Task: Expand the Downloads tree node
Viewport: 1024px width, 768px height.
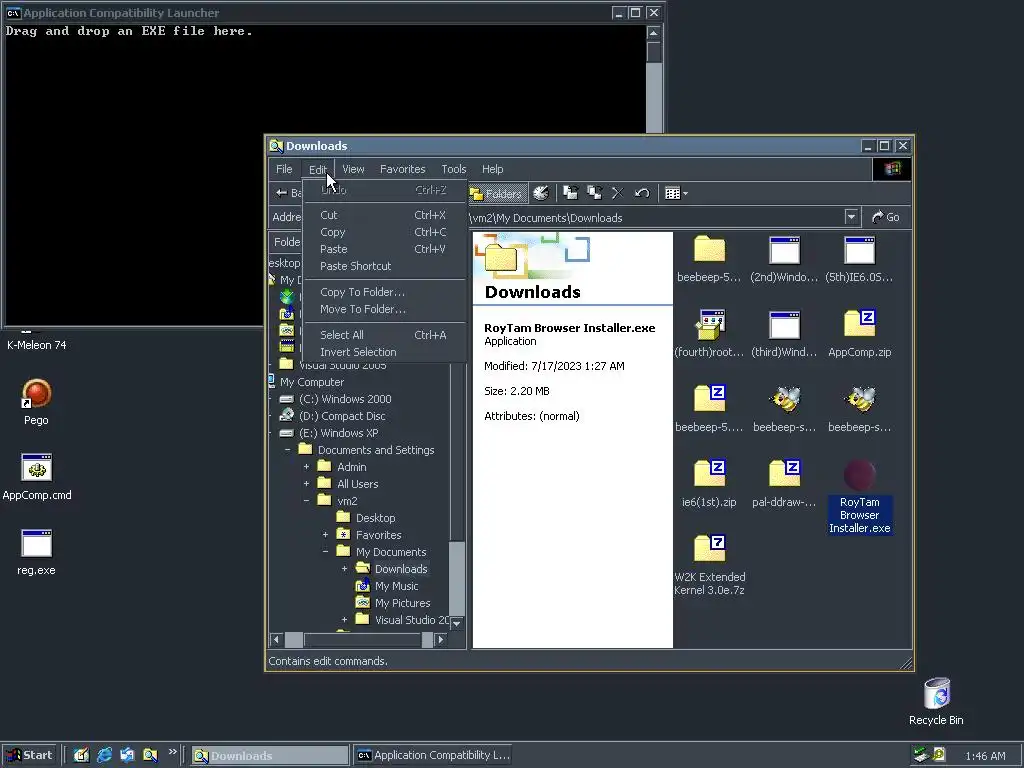Action: pyautogui.click(x=344, y=569)
